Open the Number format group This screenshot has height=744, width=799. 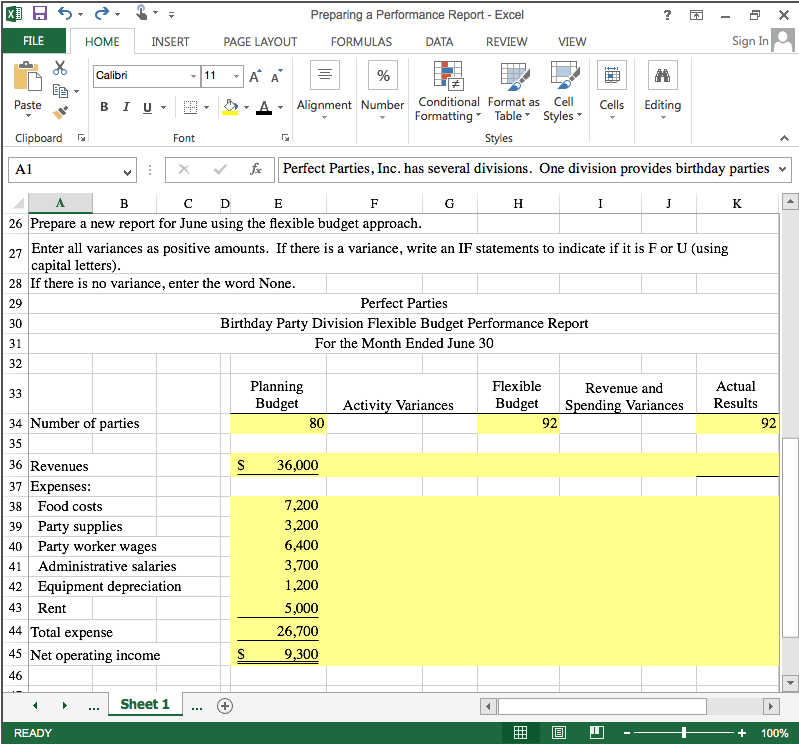point(383,90)
